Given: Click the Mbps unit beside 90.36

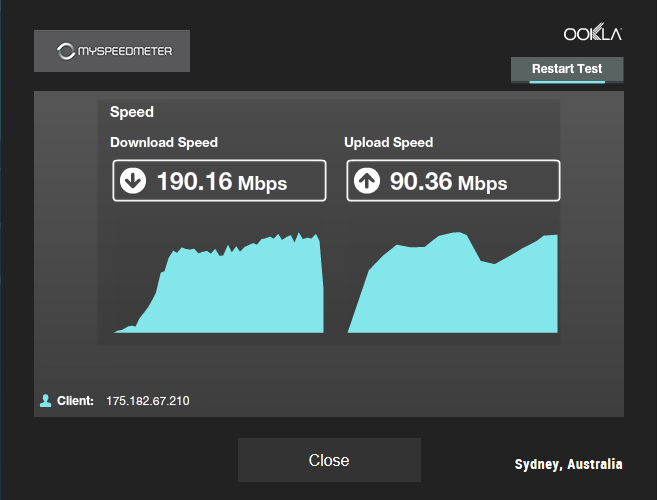Looking at the screenshot, I should click(483, 183).
